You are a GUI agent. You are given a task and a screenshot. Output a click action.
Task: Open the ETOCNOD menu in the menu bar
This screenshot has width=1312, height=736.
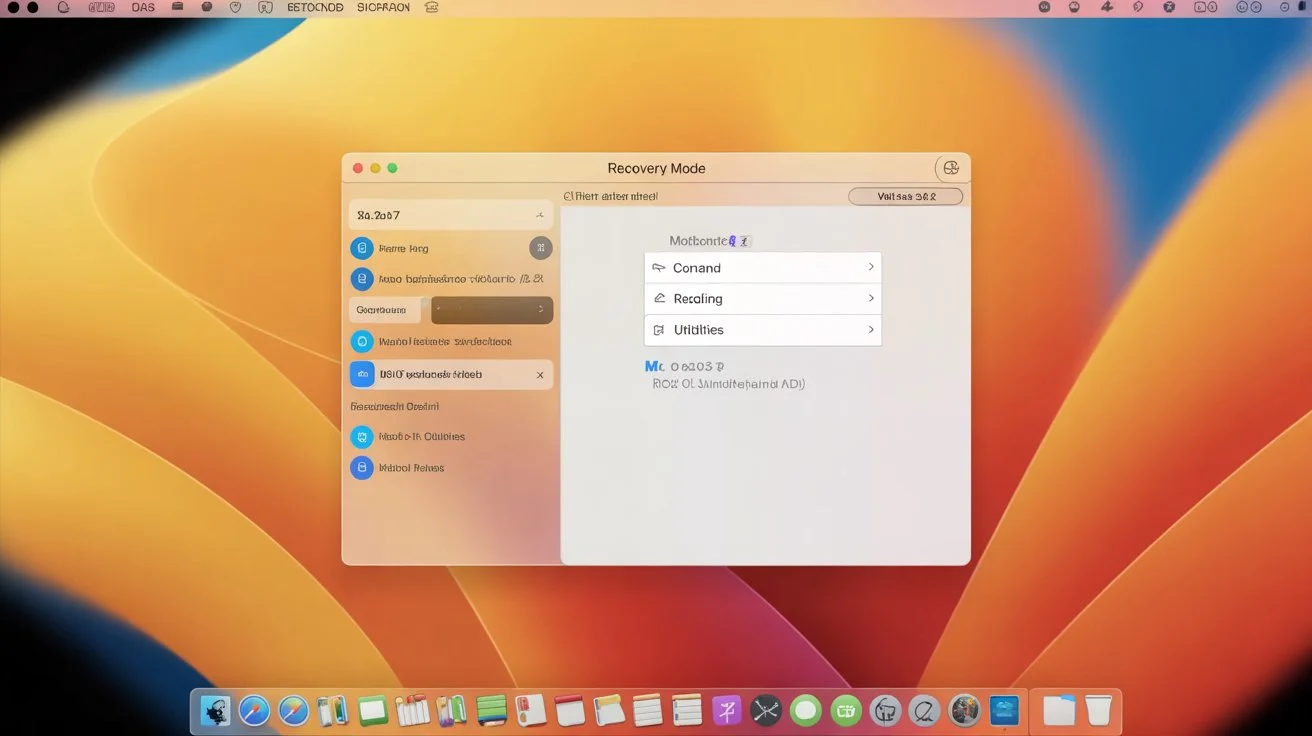coord(315,7)
